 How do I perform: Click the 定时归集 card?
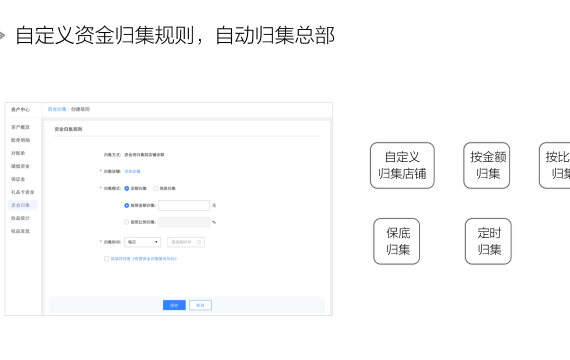click(488, 241)
